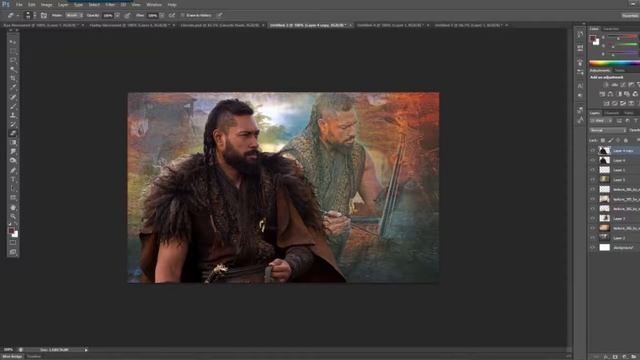
Task: Toggle lock image pixels (brush icon)
Action: click(611, 140)
